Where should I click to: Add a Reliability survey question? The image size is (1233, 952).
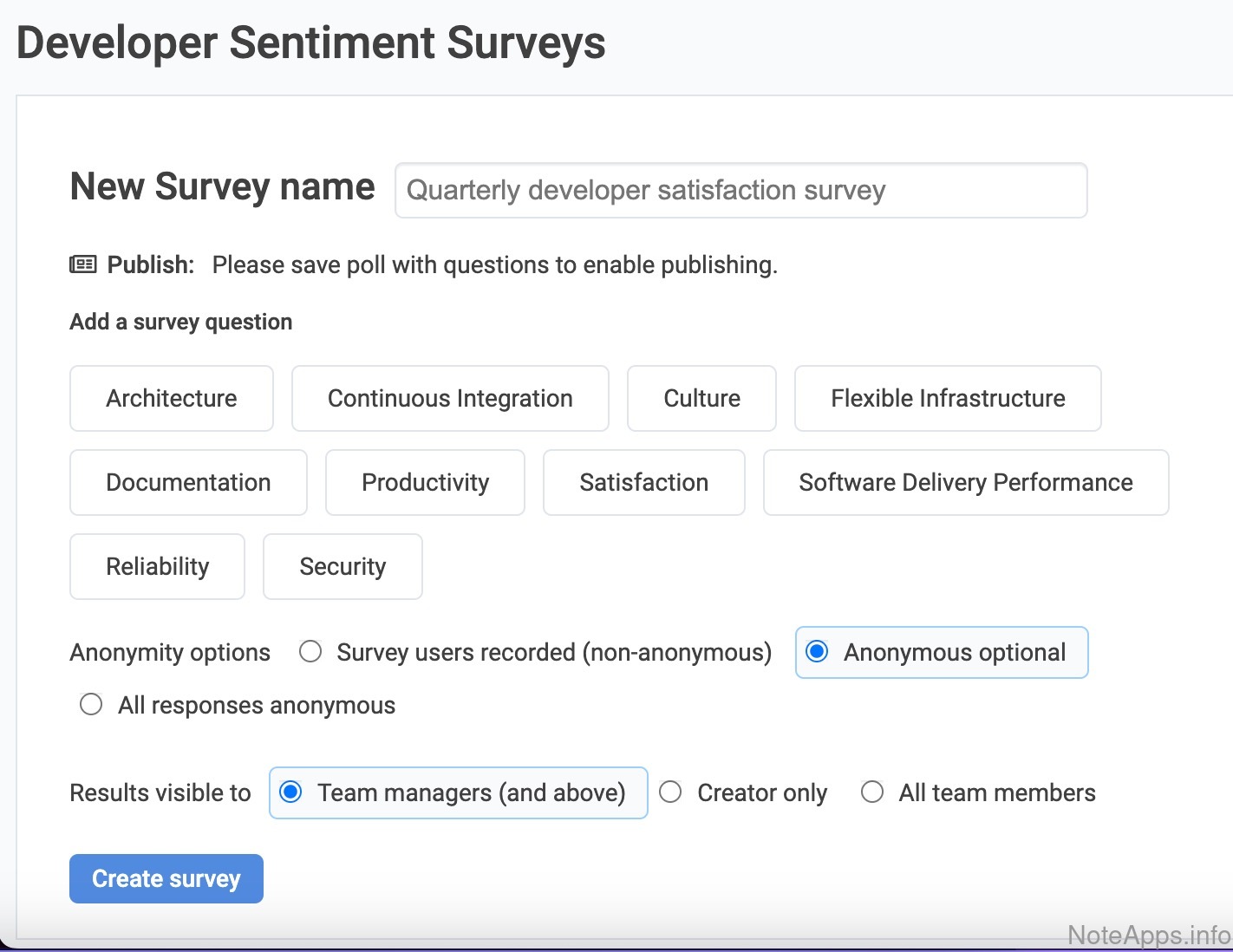157,567
